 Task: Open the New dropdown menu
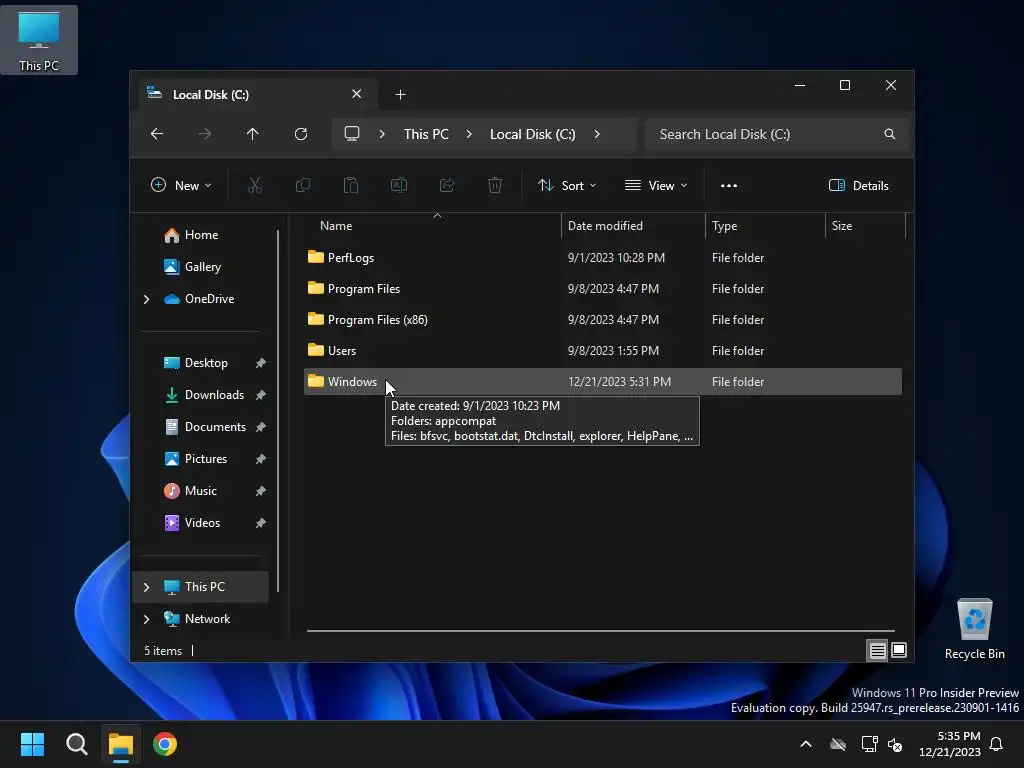[x=181, y=185]
